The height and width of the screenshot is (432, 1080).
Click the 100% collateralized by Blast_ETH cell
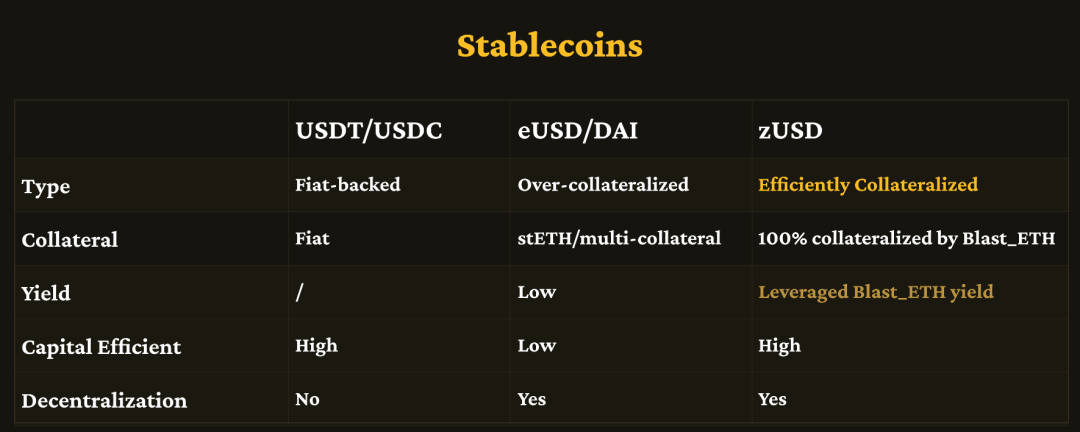pyautogui.click(x=906, y=238)
